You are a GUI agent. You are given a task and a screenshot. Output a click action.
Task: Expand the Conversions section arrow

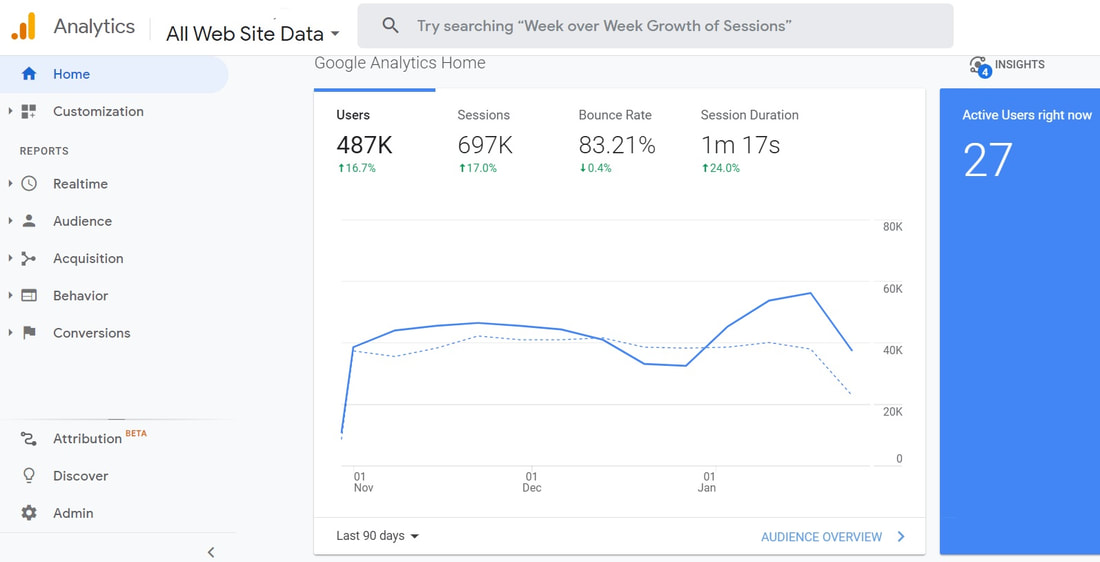[11, 333]
